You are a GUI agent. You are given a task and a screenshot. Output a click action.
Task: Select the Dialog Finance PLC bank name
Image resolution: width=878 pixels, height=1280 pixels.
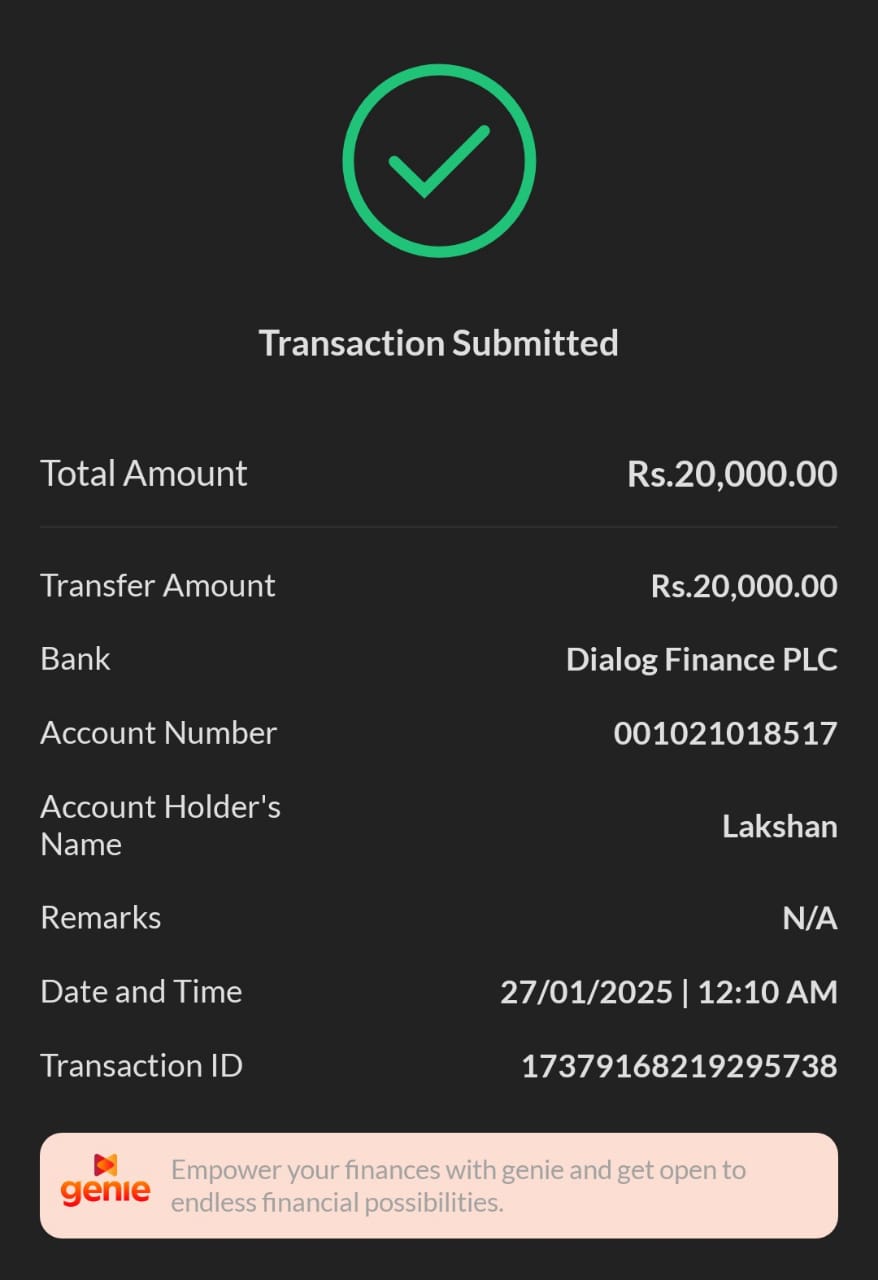(701, 659)
